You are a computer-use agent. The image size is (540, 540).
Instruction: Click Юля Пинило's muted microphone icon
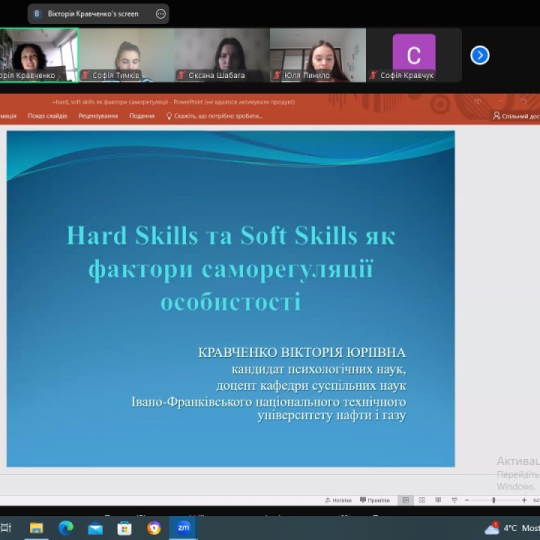[276, 75]
